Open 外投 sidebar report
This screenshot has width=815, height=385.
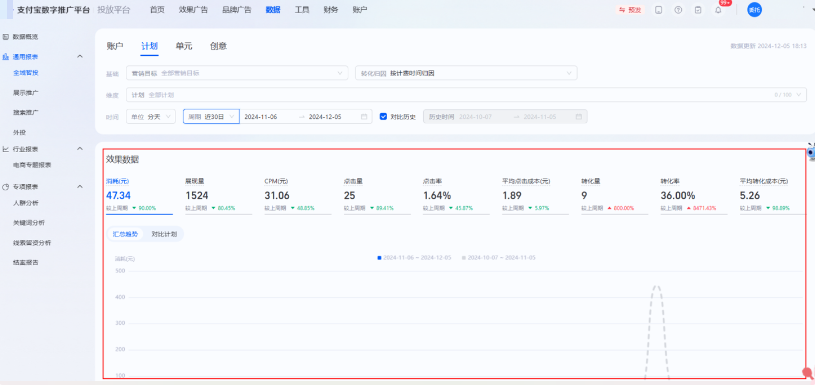tap(19, 132)
